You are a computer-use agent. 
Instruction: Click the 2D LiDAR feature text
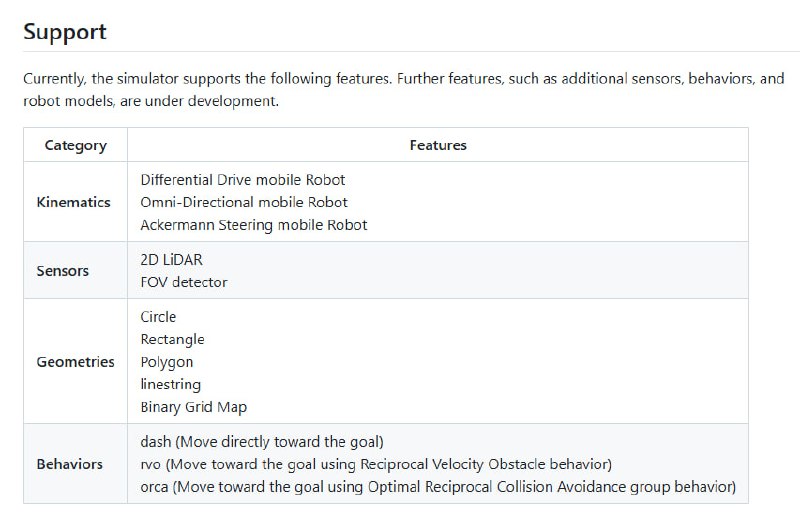click(x=172, y=260)
